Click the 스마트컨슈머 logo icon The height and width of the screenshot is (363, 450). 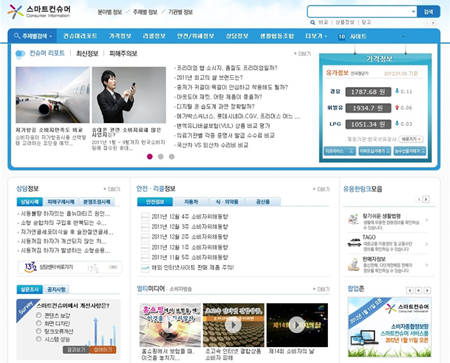[x=16, y=11]
